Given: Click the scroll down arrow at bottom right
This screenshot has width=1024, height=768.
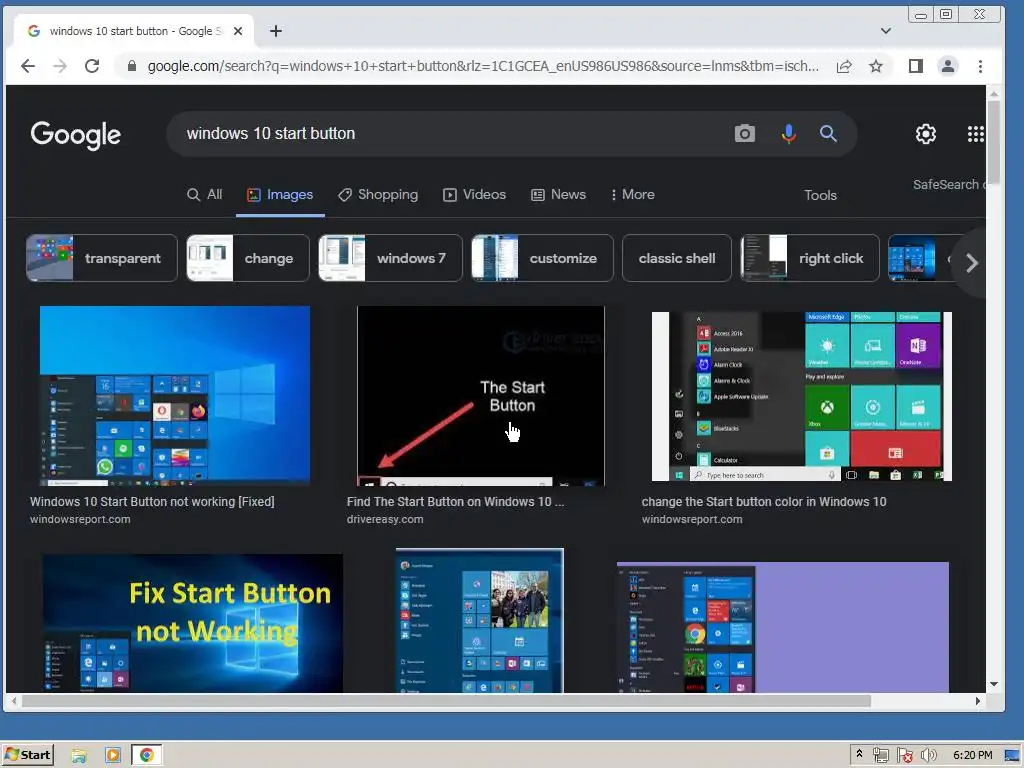Looking at the screenshot, I should click(994, 684).
